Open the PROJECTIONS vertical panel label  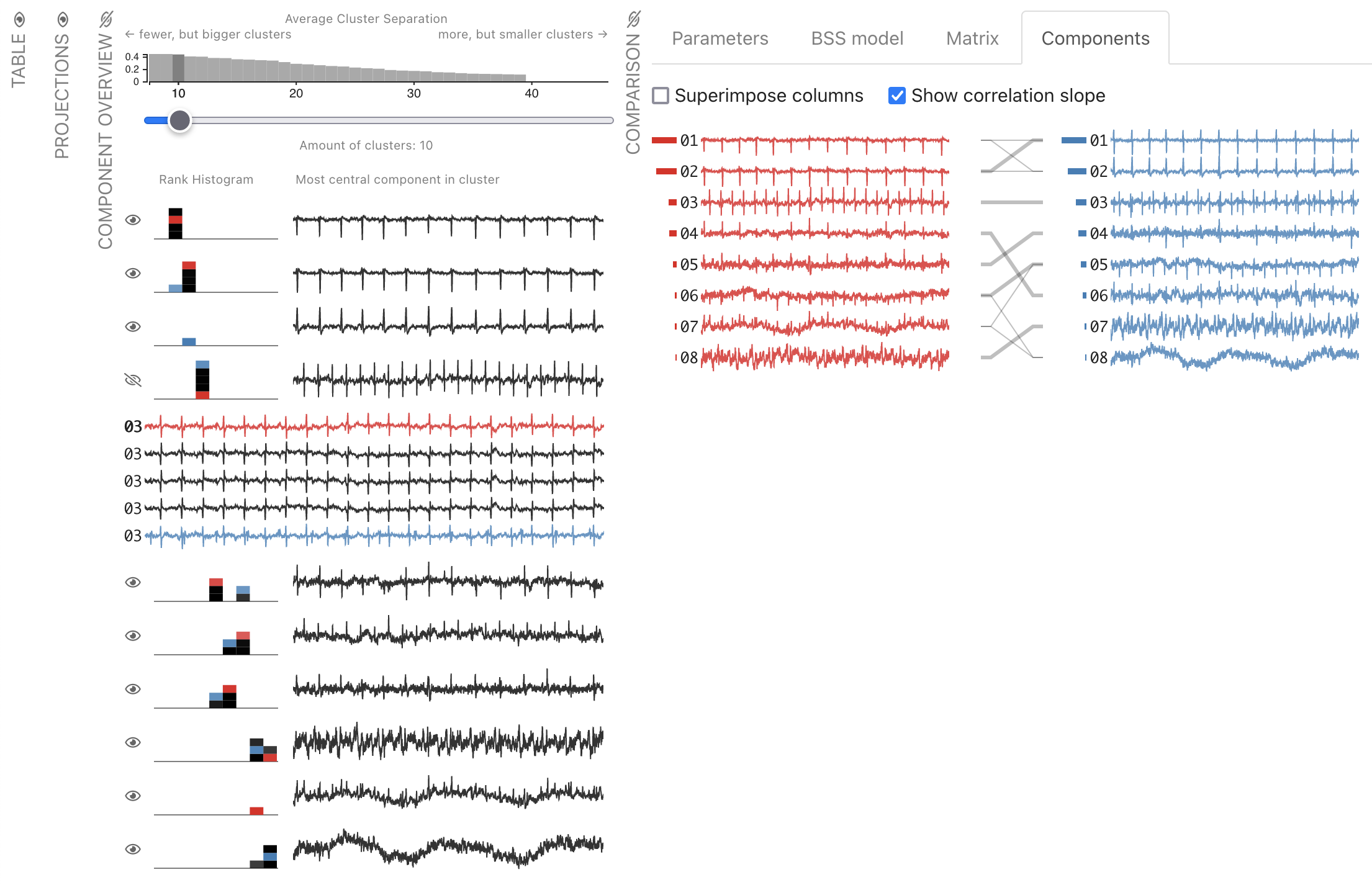tap(62, 96)
